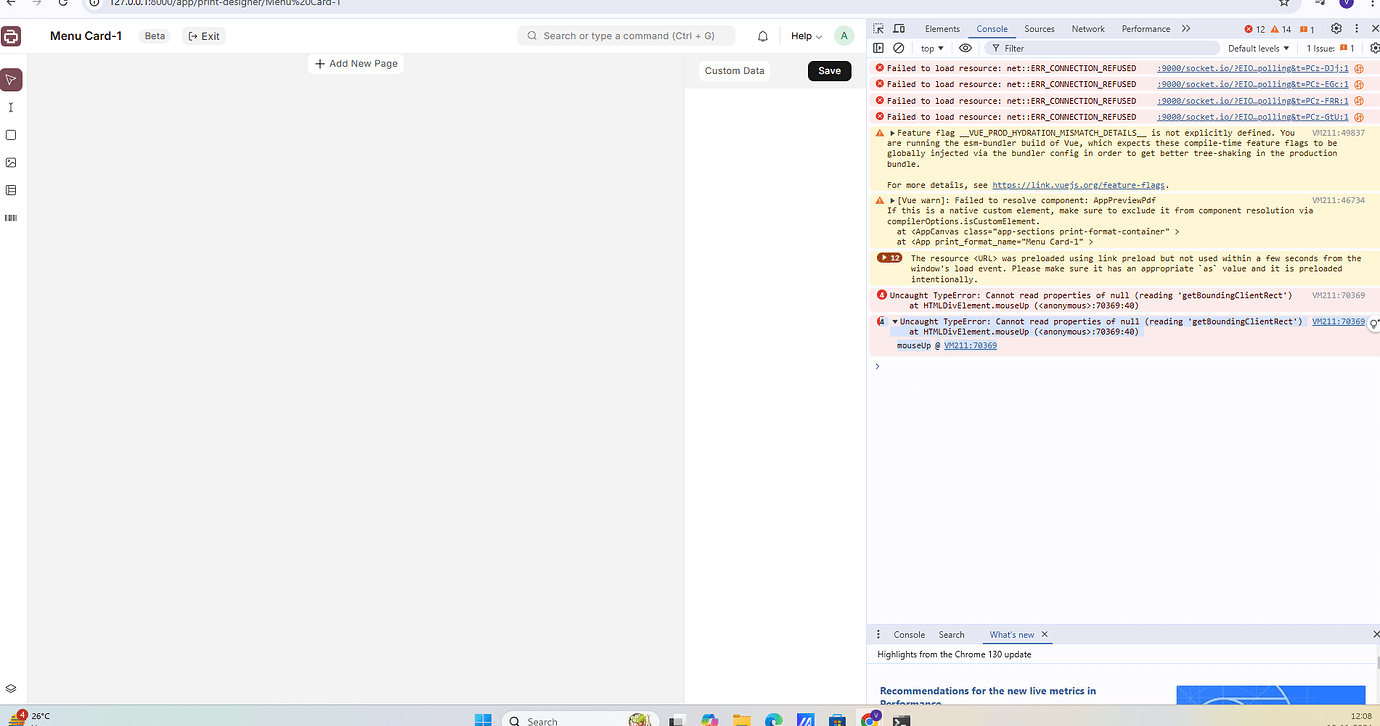Viewport: 1380px width, 726px height.
Task: Click the Add New Page button
Action: (x=356, y=64)
